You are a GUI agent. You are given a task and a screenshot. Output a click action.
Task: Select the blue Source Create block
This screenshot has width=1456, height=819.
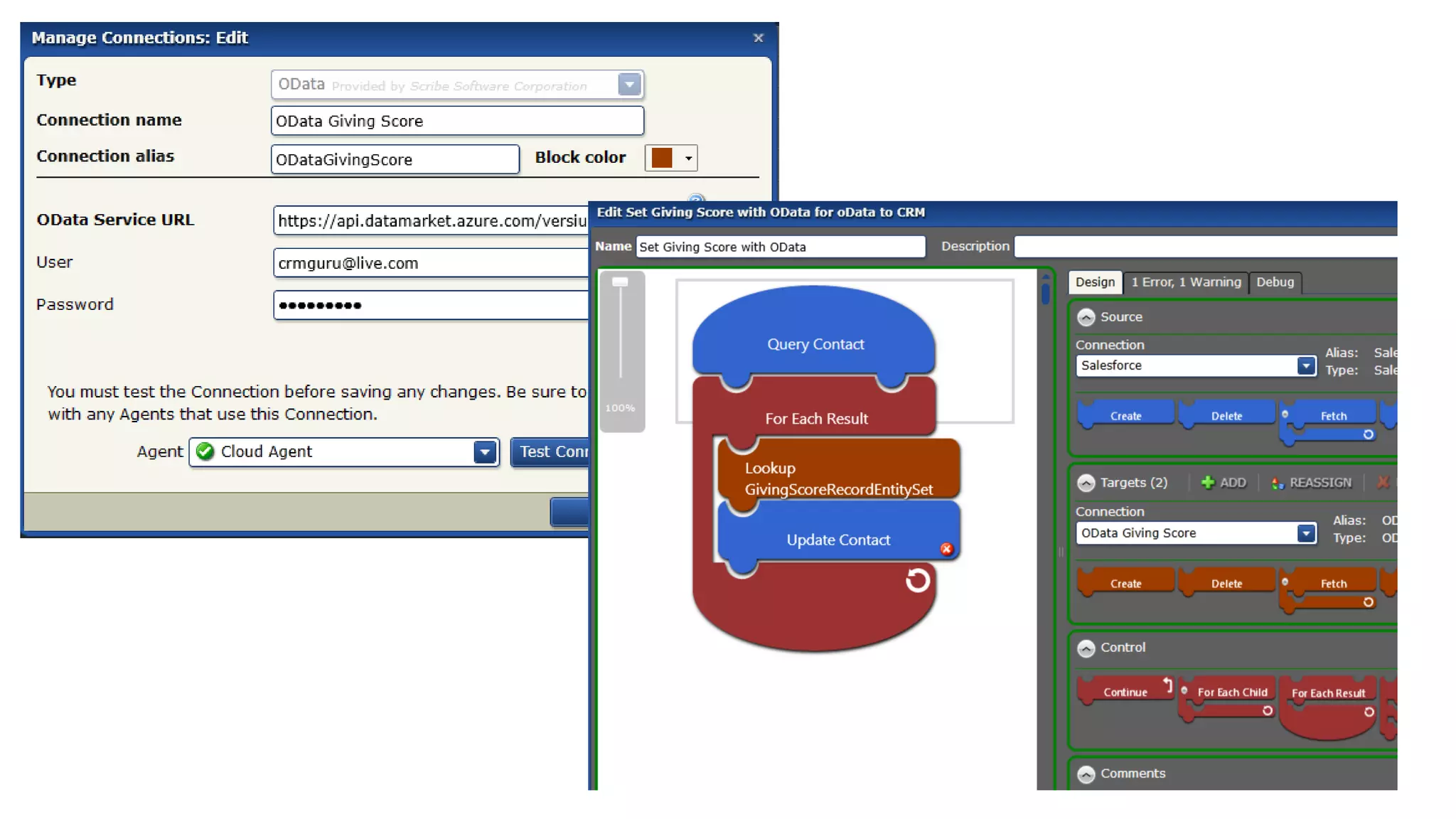tap(1125, 415)
